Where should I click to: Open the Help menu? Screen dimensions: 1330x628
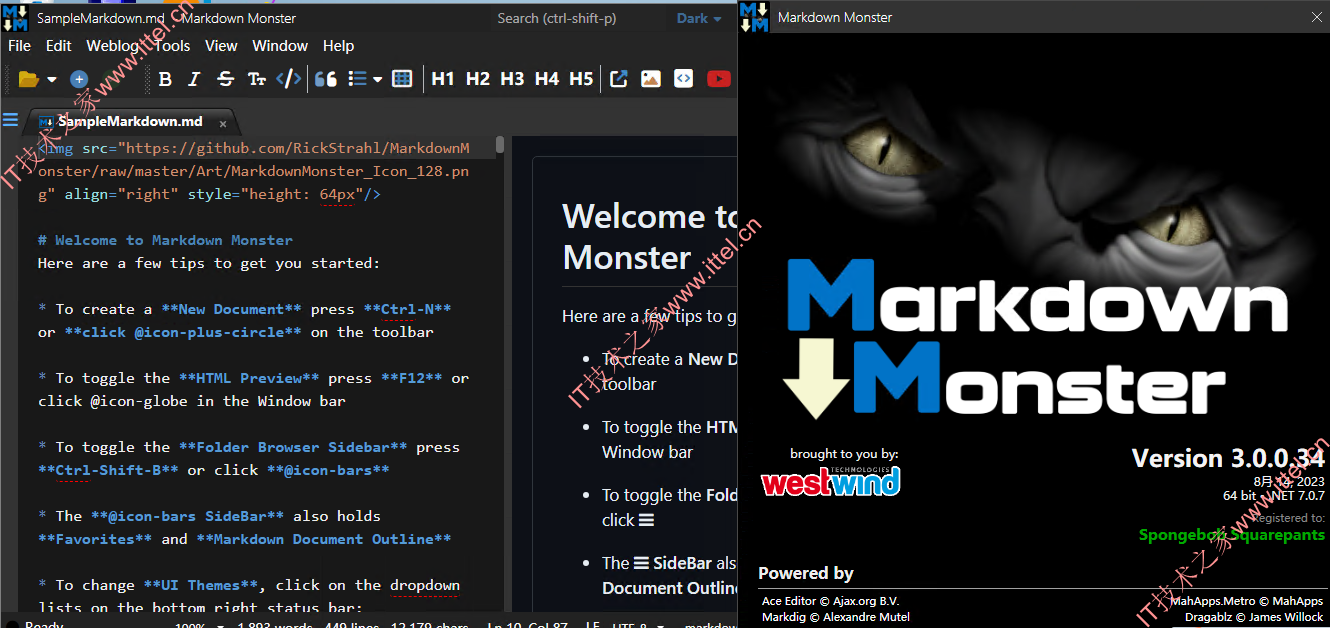338,46
